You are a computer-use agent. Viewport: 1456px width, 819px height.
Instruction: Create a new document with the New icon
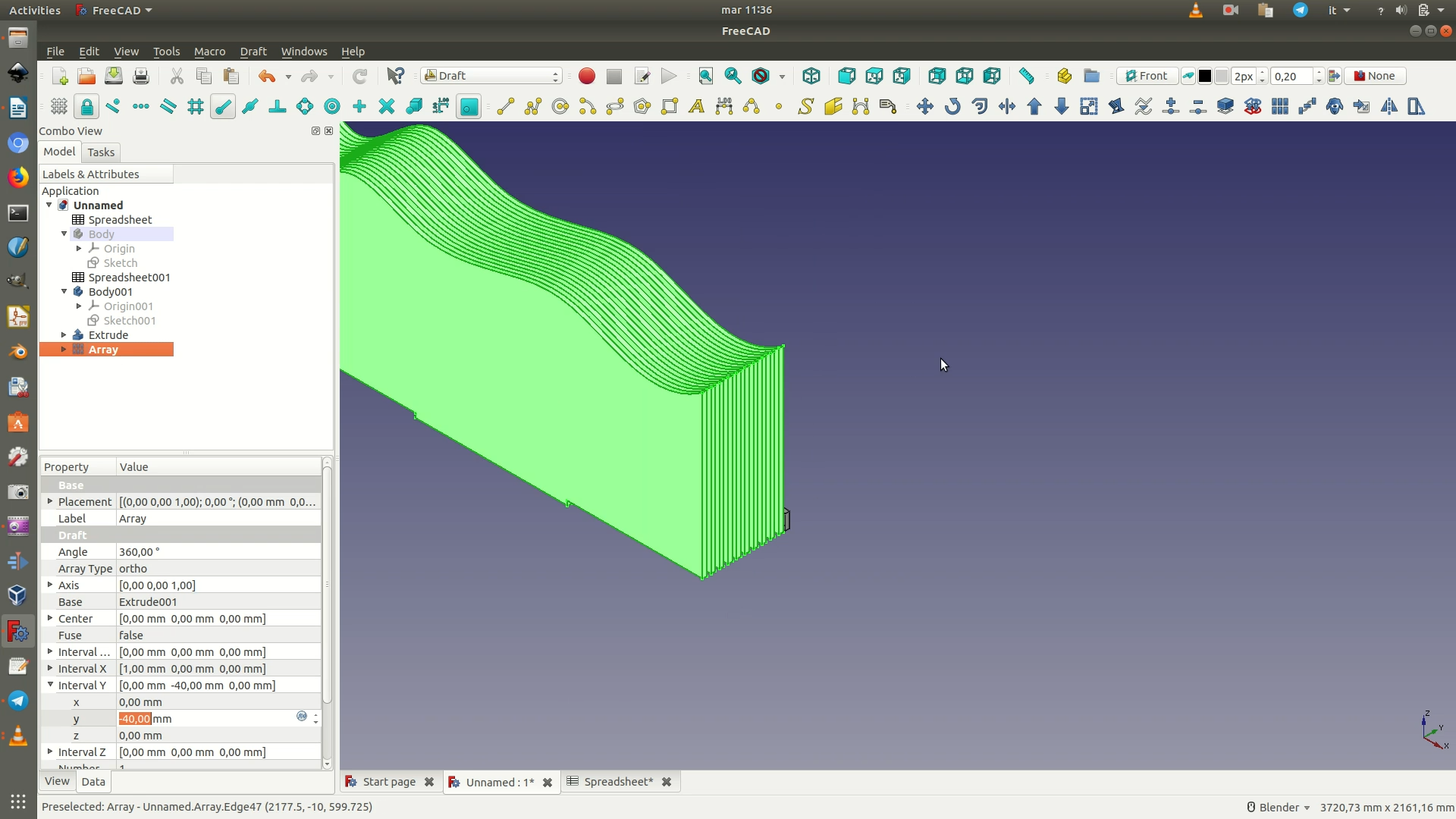point(59,76)
